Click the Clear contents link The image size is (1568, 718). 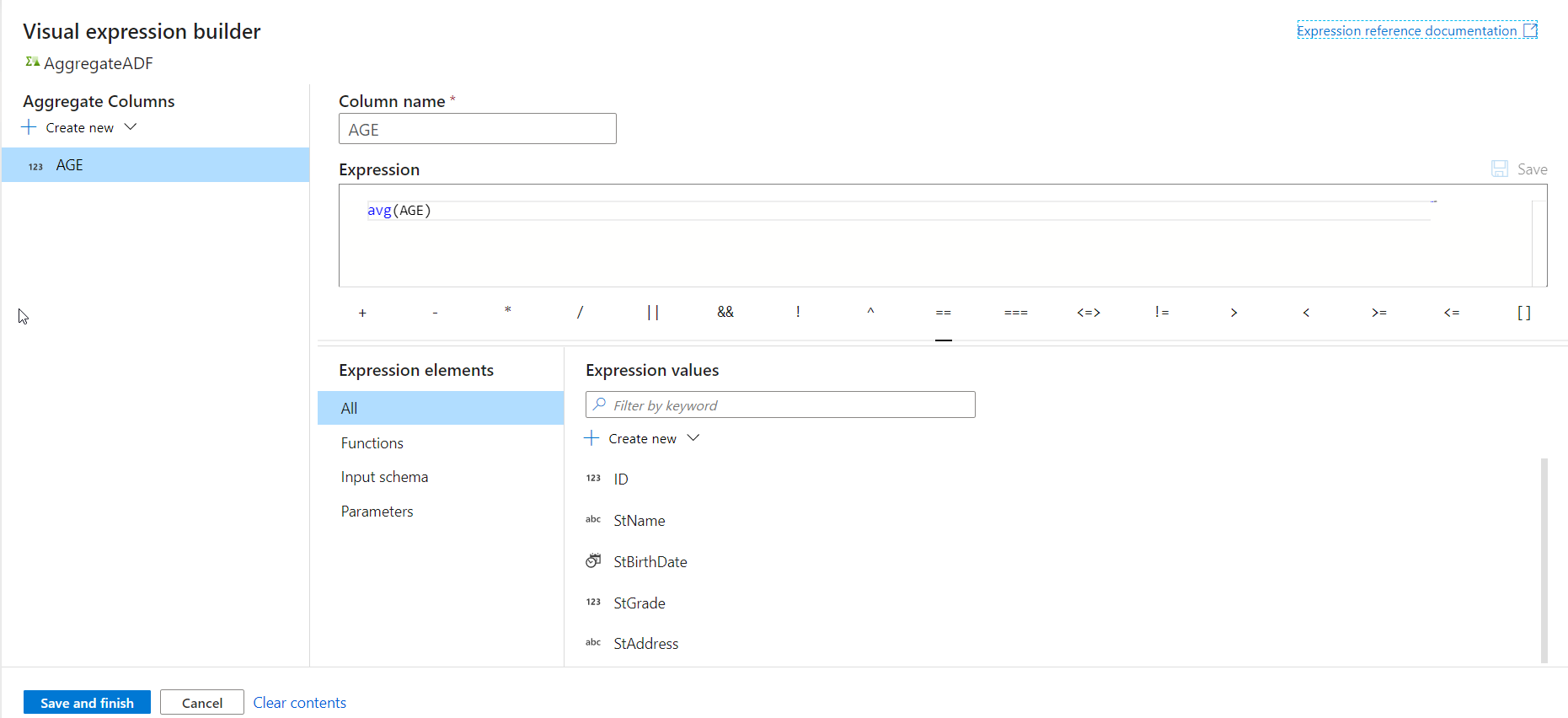click(x=299, y=703)
